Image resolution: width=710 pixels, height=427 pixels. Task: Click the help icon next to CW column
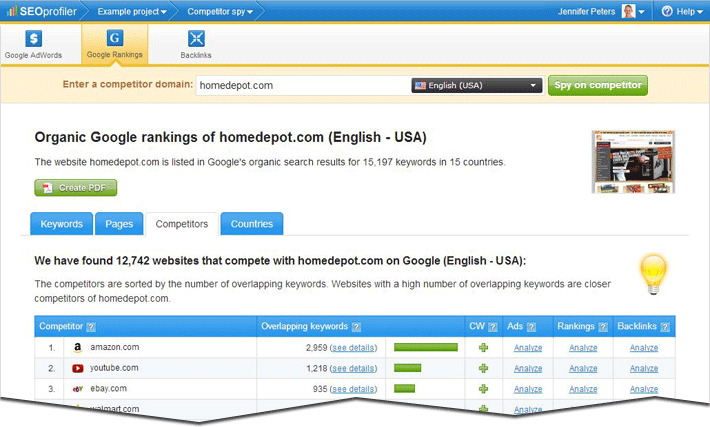click(493, 327)
